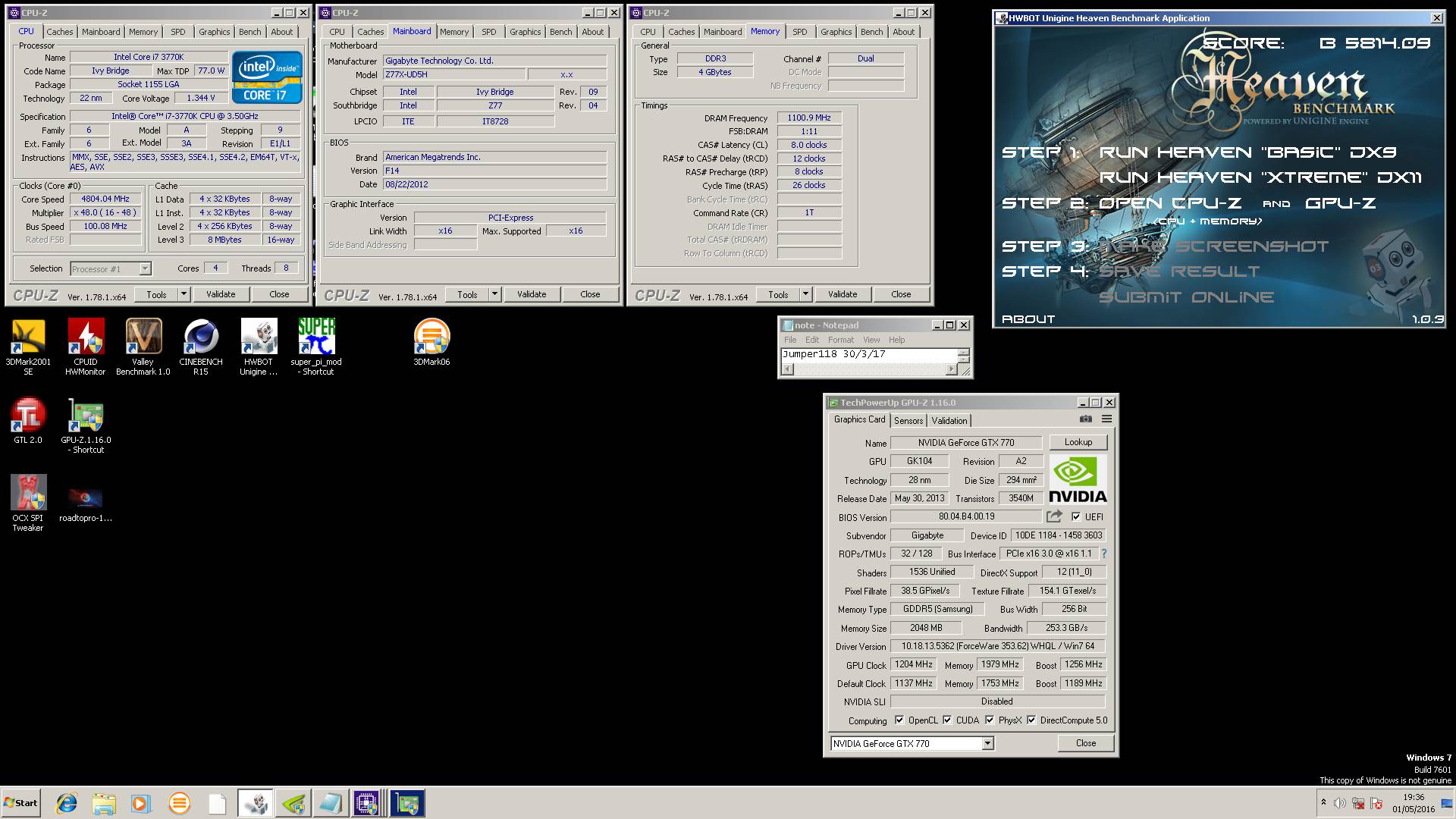Toggle DirectCompute 5.0 checkbox
Image resolution: width=1456 pixels, height=819 pixels.
point(1031,720)
